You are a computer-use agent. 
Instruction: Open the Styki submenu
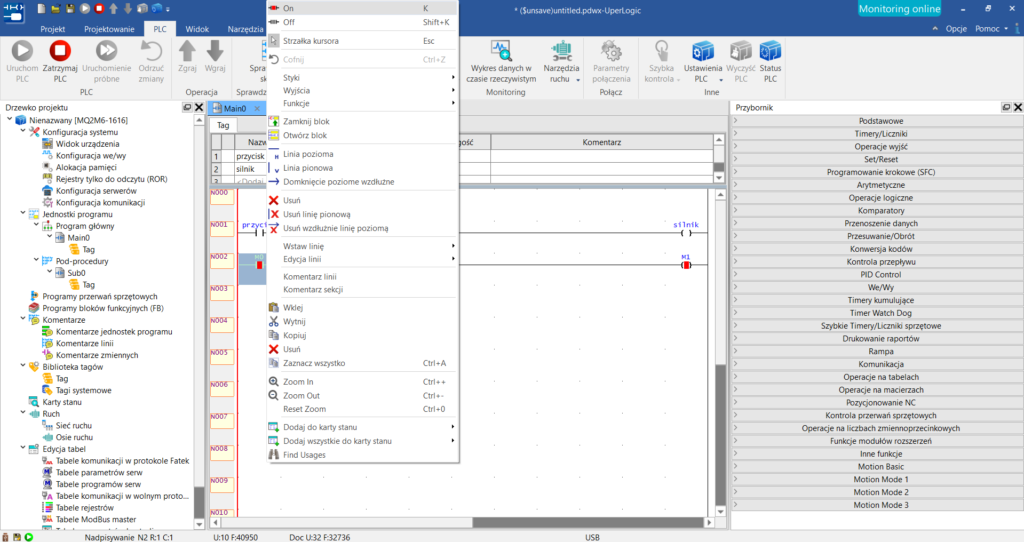(x=362, y=78)
